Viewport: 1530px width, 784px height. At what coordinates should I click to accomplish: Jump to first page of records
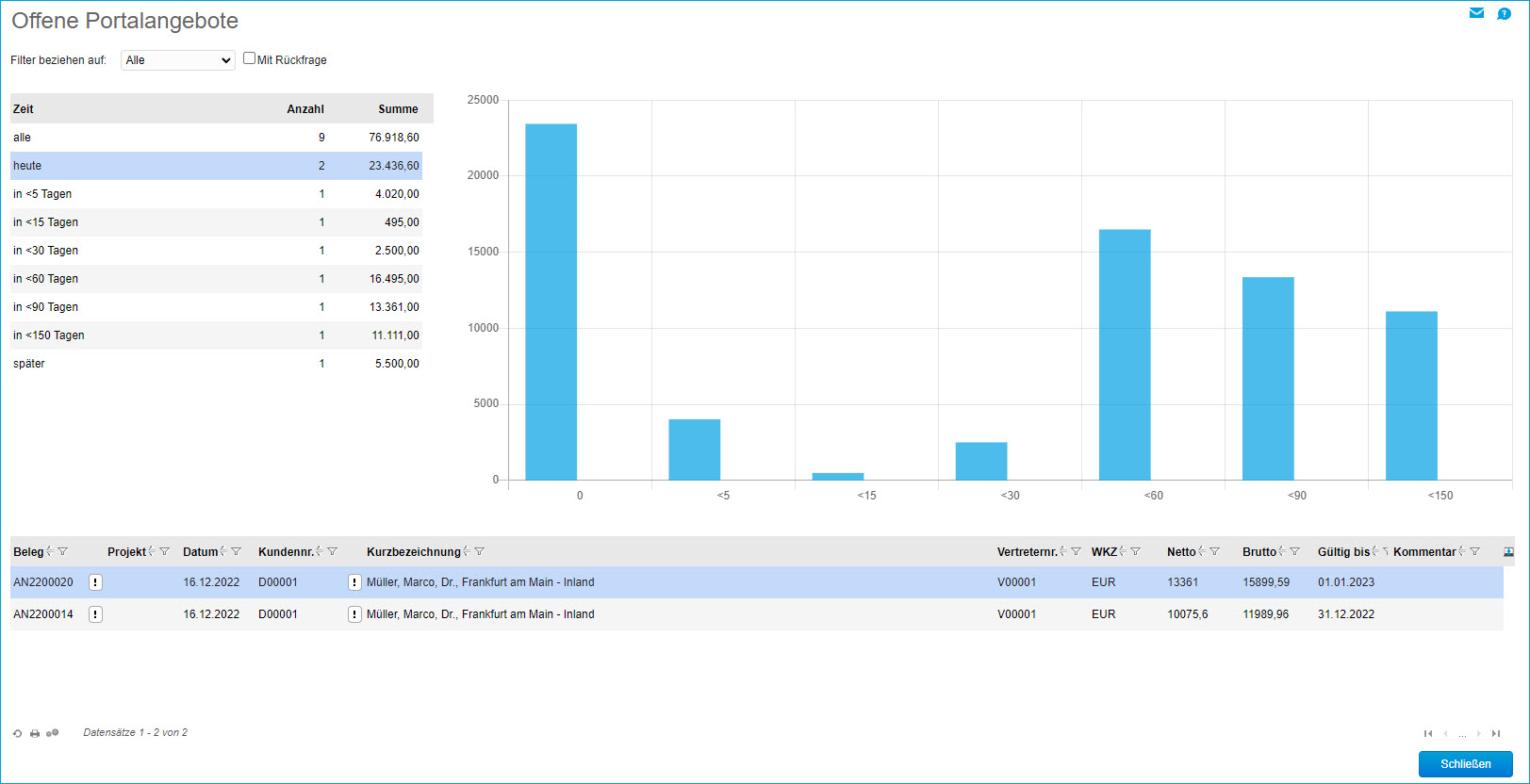tap(1428, 733)
